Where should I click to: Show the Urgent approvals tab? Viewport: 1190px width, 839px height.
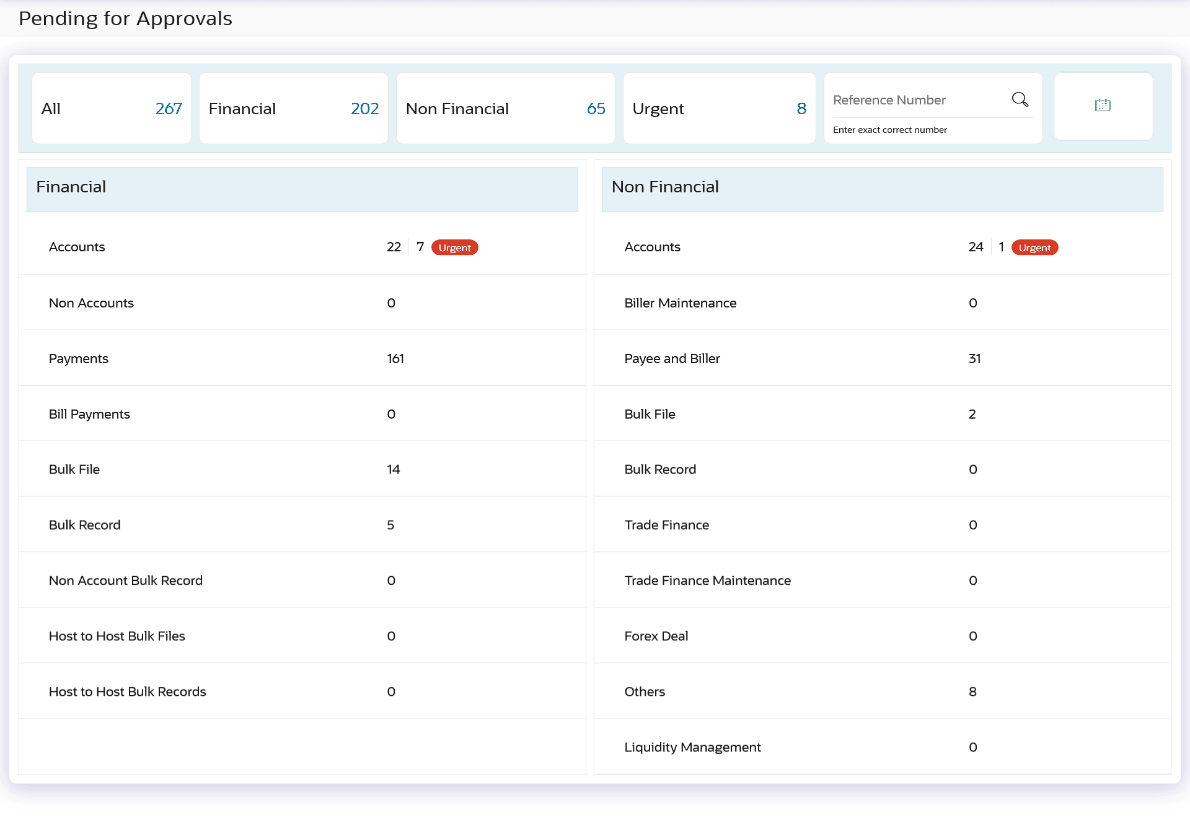[x=719, y=108]
